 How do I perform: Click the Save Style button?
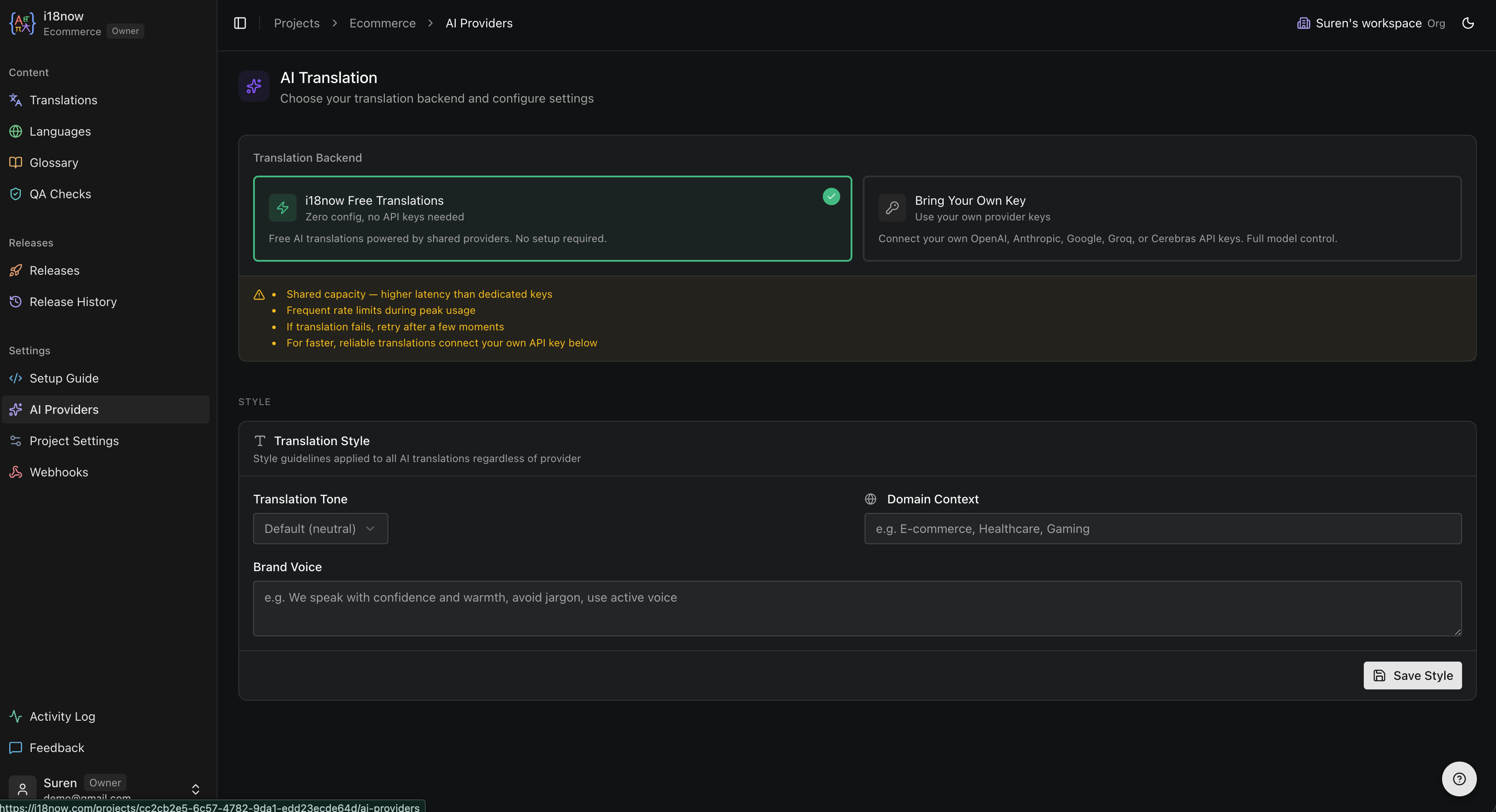coord(1412,676)
